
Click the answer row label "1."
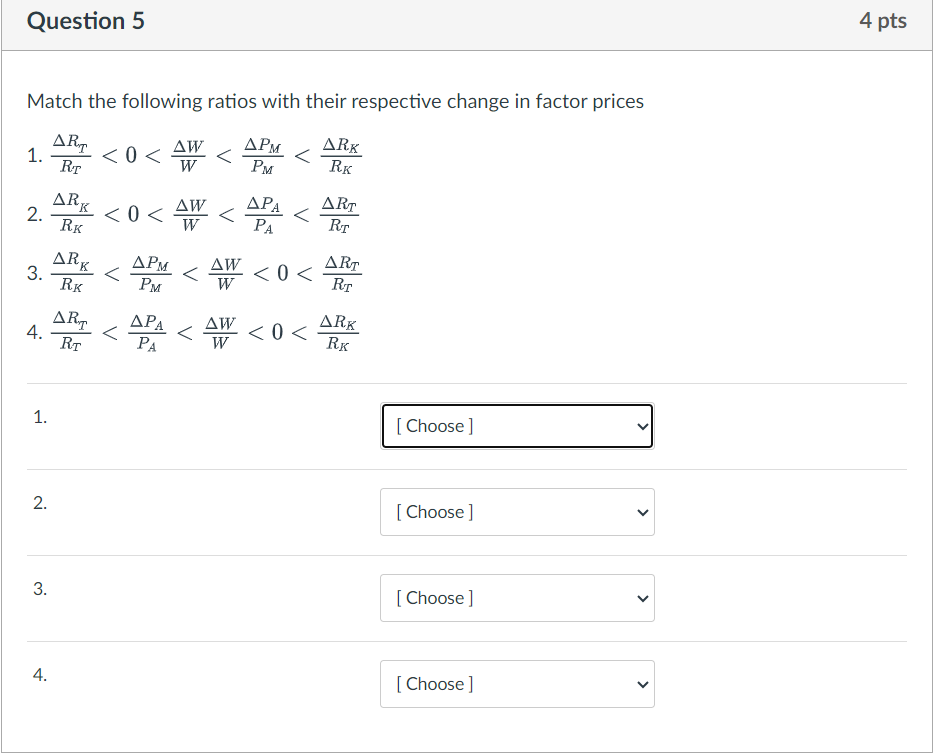(39, 418)
